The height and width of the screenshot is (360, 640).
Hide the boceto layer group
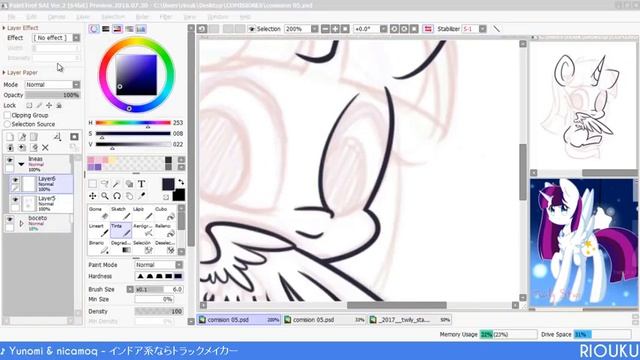point(9,220)
